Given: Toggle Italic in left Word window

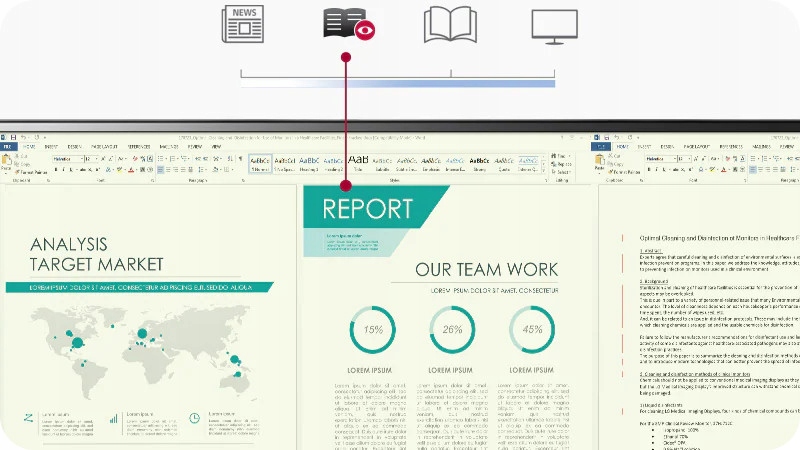Looking at the screenshot, I should point(63,170).
